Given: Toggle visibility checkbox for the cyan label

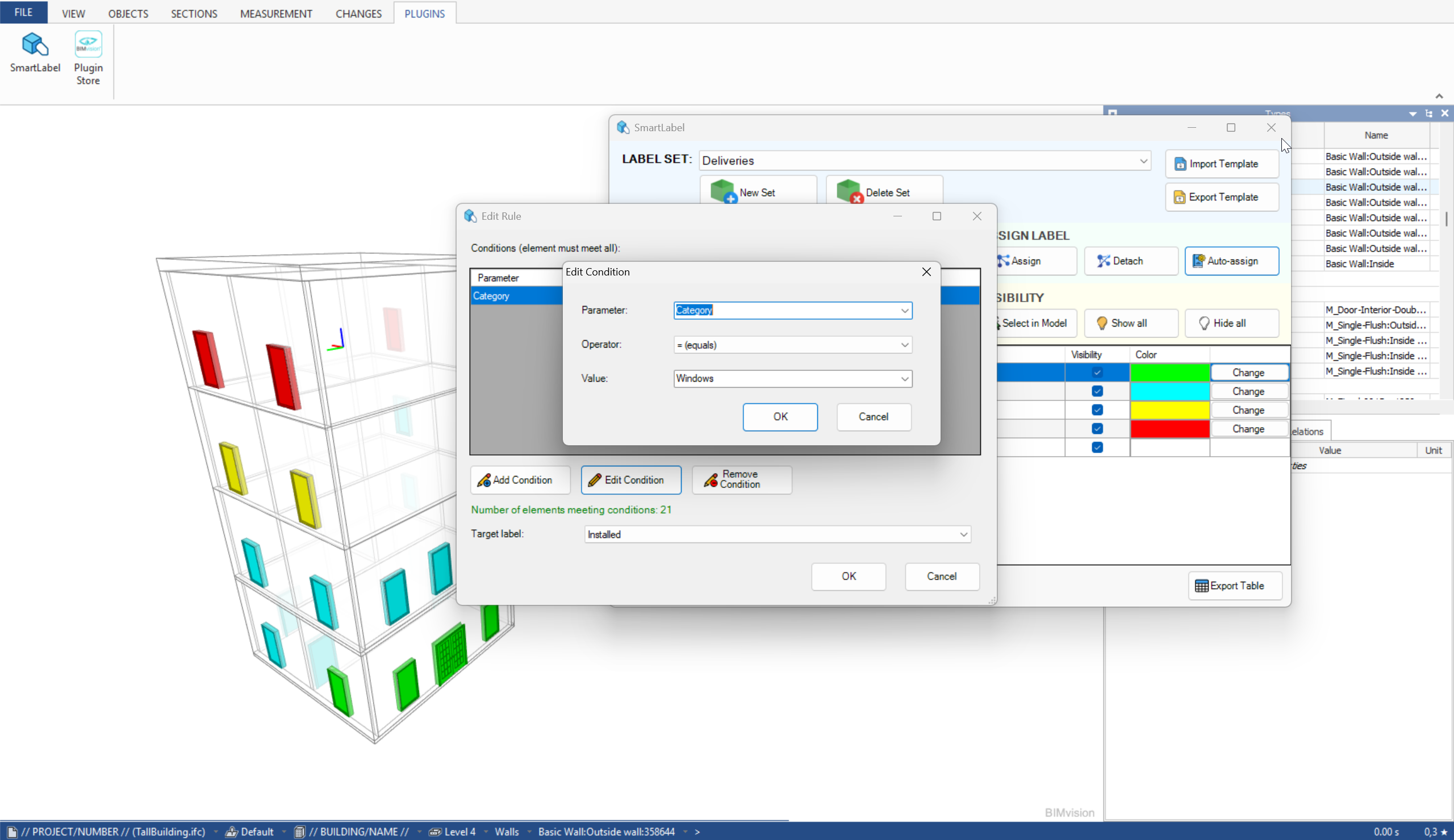Looking at the screenshot, I should tap(1097, 391).
